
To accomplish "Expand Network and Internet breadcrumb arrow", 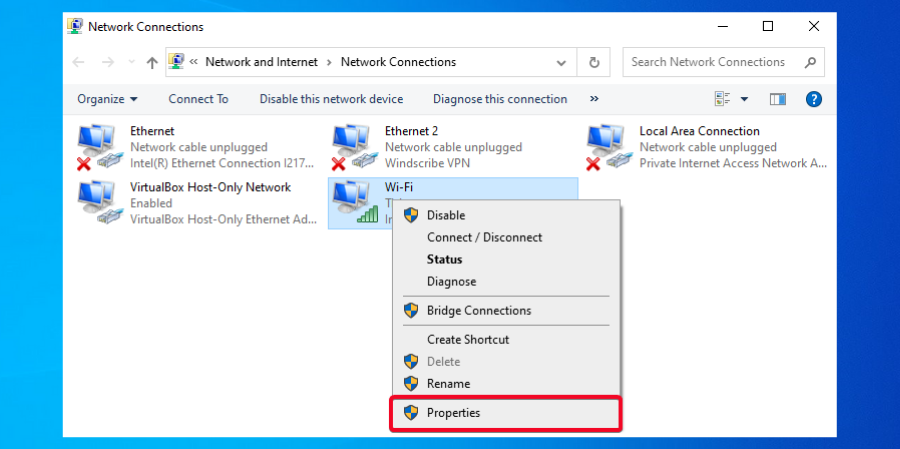I will click(x=329, y=62).
